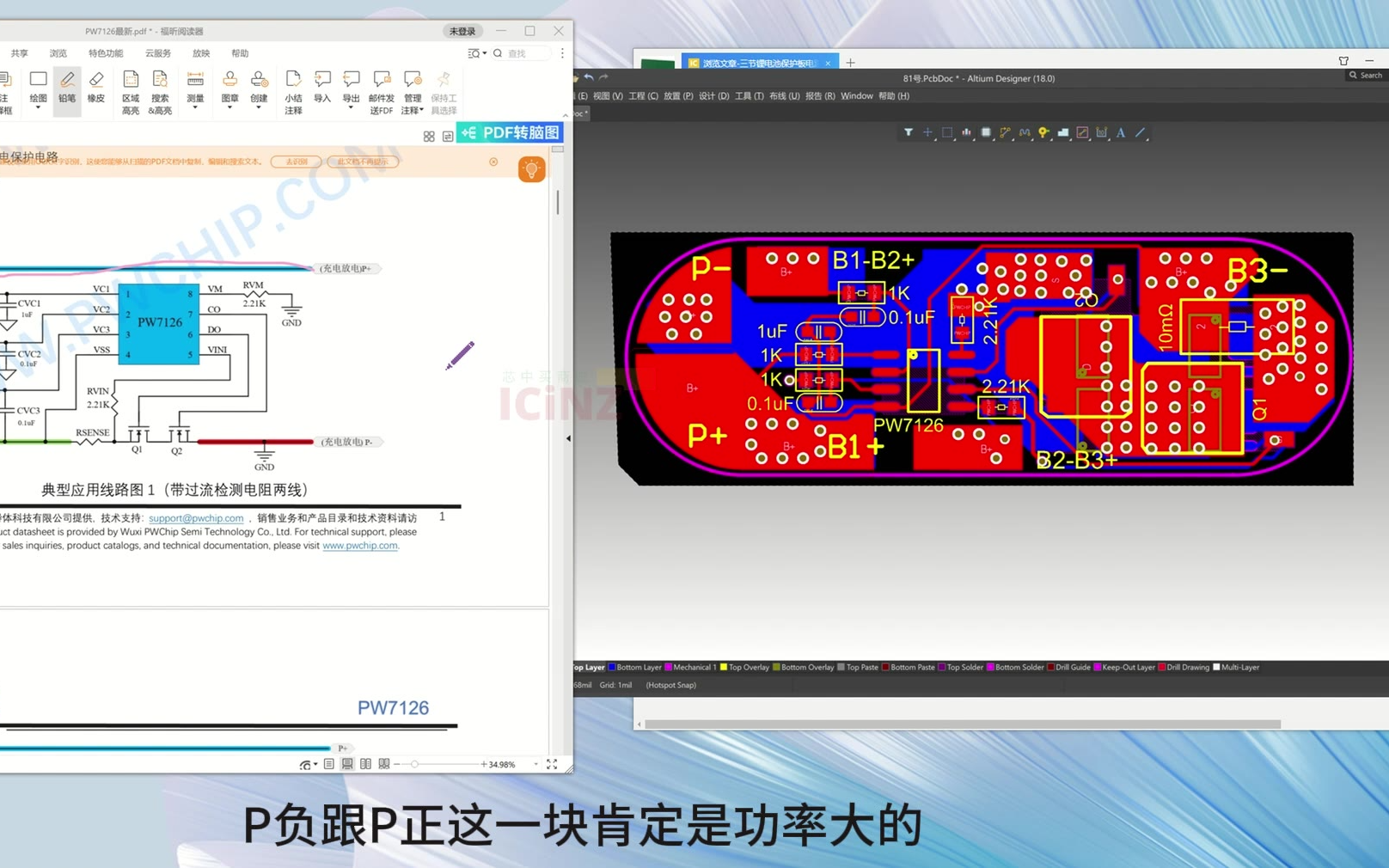Viewport: 1389px width, 868px height.
Task: Select the Bottom Layer tab swatch
Action: click(x=612, y=667)
